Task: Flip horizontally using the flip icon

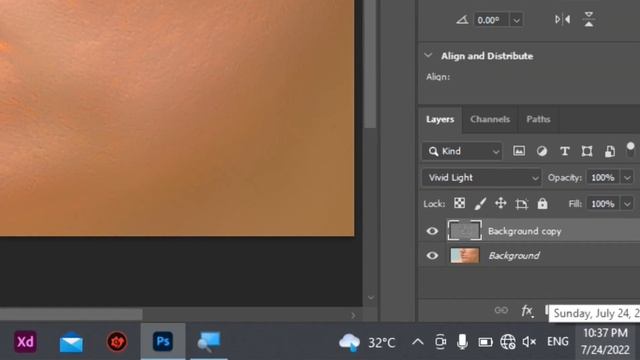Action: (562, 19)
